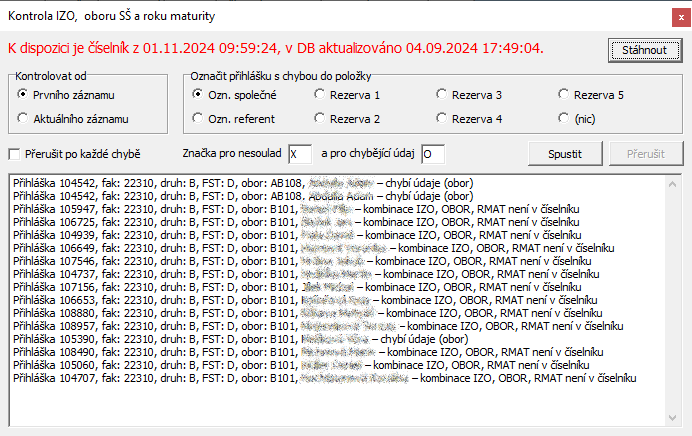
Task: Enable 'Přerušit po každé chybě' checkbox
Action: 15,154
